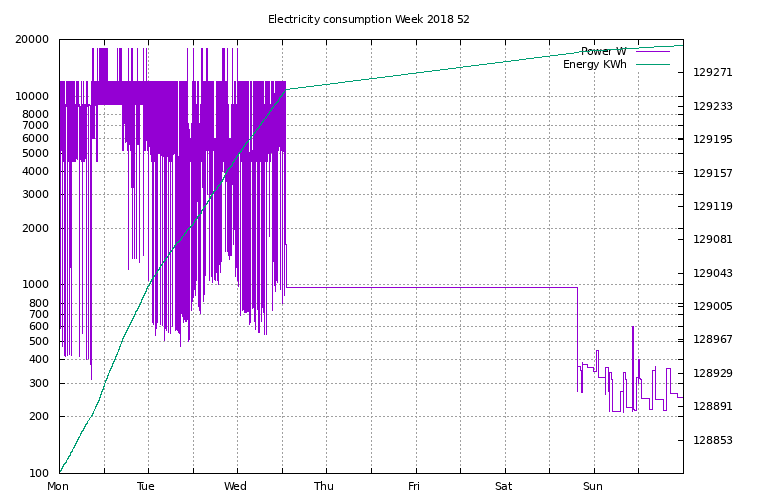Click the '500' left axis value

click(39, 341)
